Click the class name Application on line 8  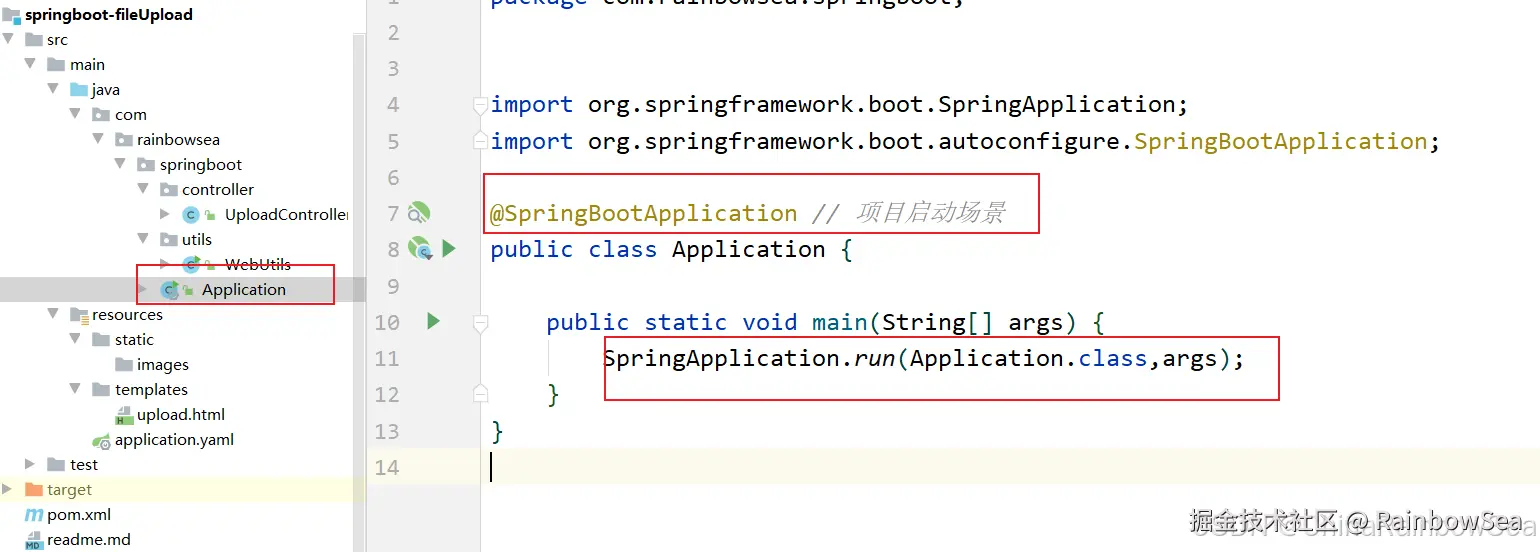point(749,249)
